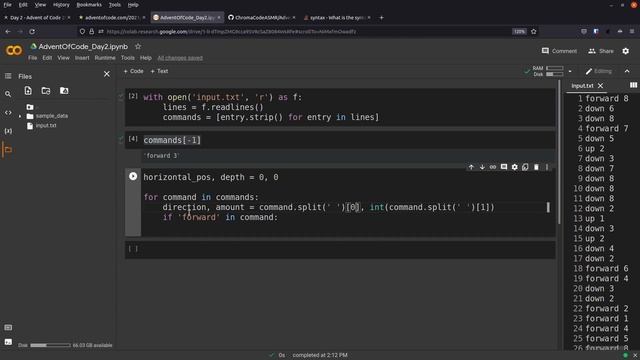
Task: Open more cell actions menu
Action: [547, 167]
